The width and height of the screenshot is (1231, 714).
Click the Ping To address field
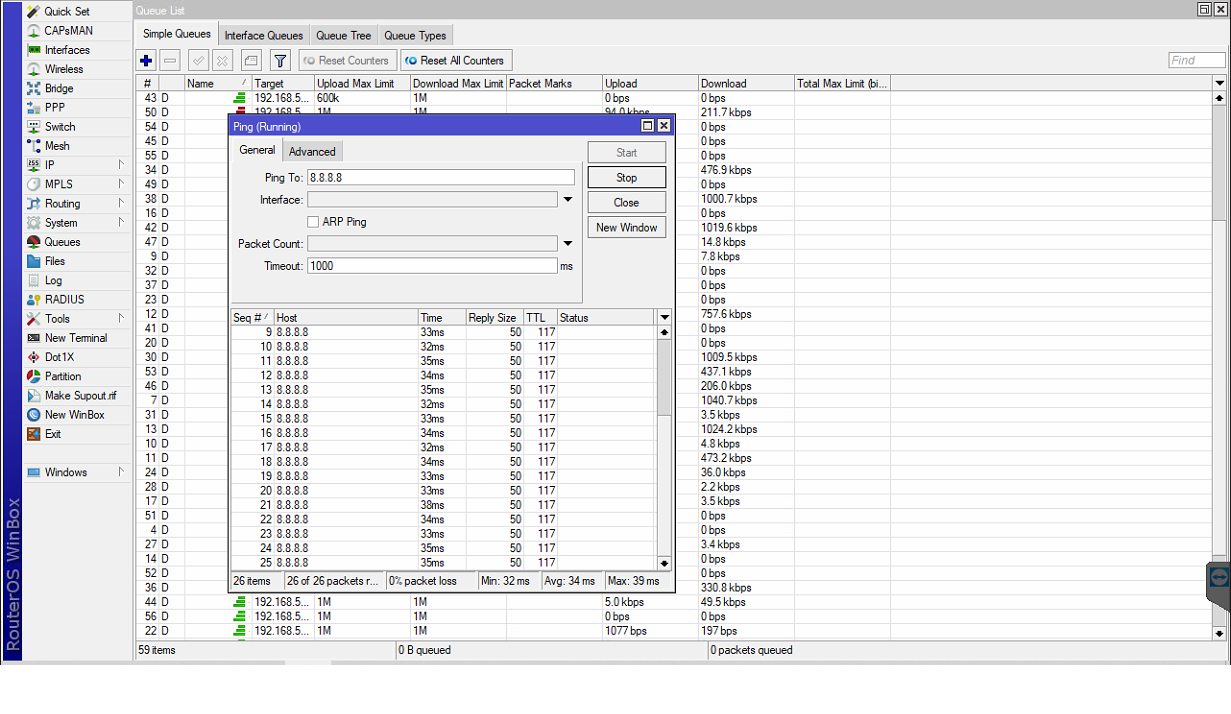pos(441,178)
